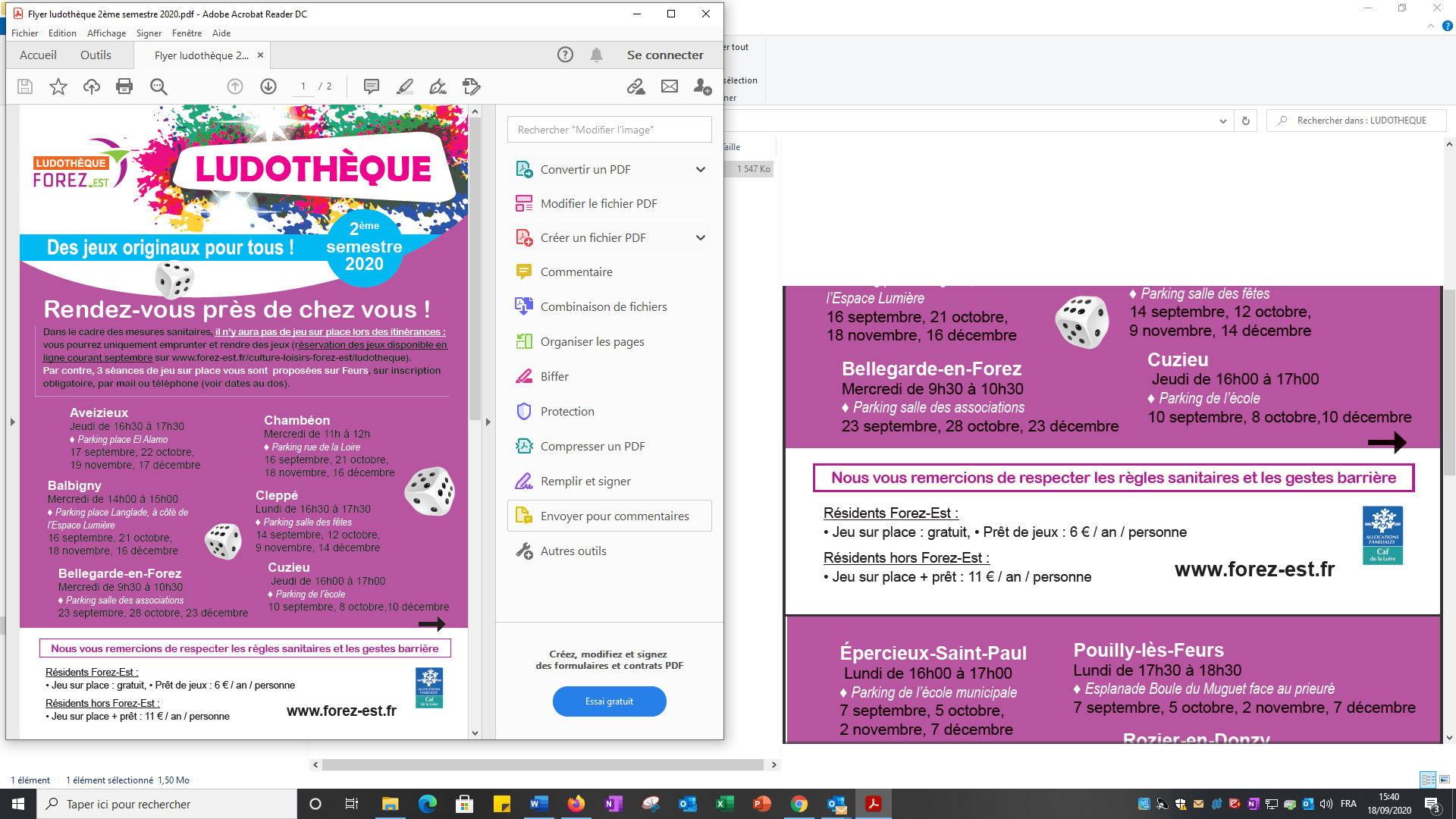Go to the previous page arrow

pos(235,86)
